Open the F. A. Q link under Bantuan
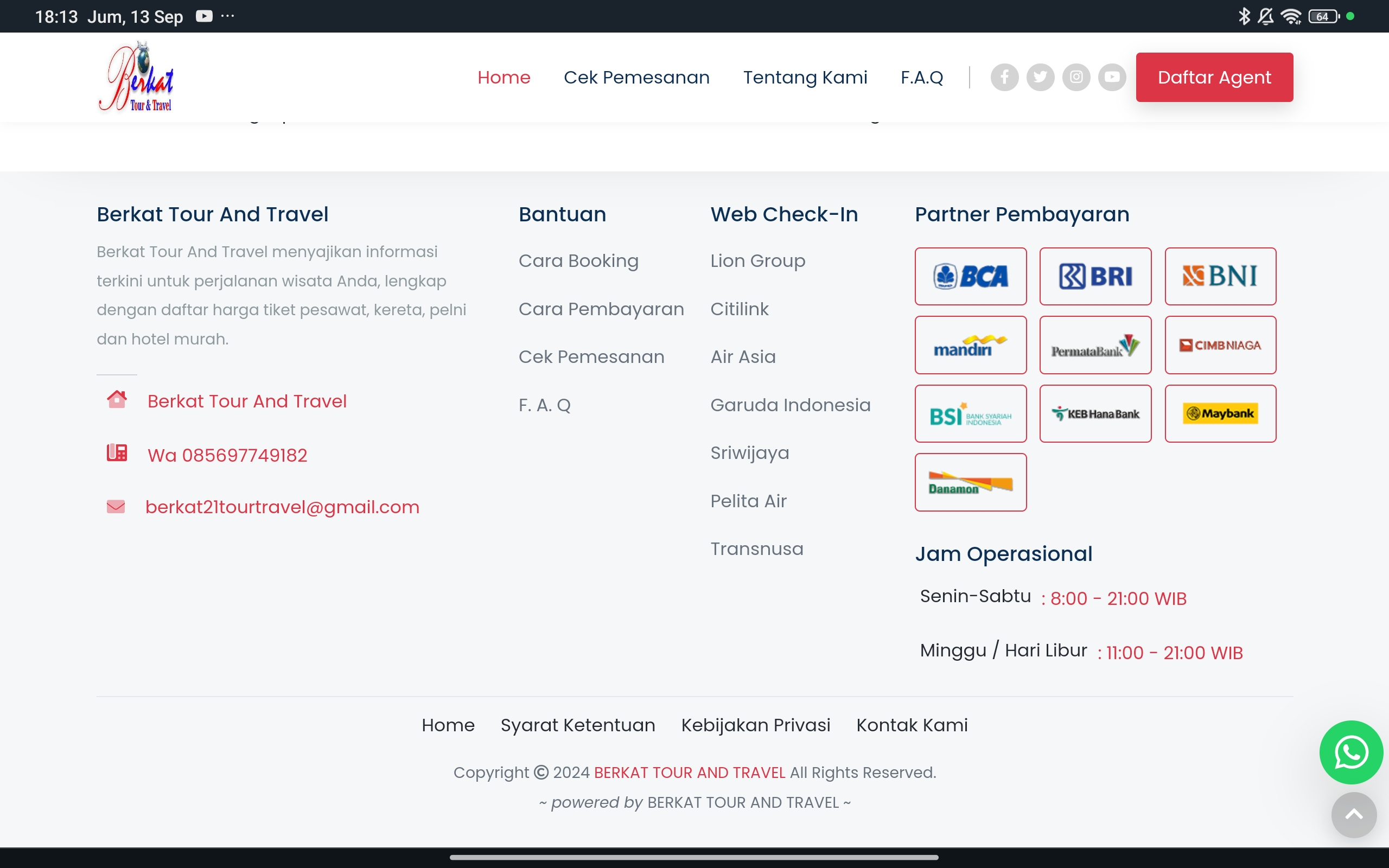This screenshot has width=1389, height=868. pyautogui.click(x=545, y=405)
